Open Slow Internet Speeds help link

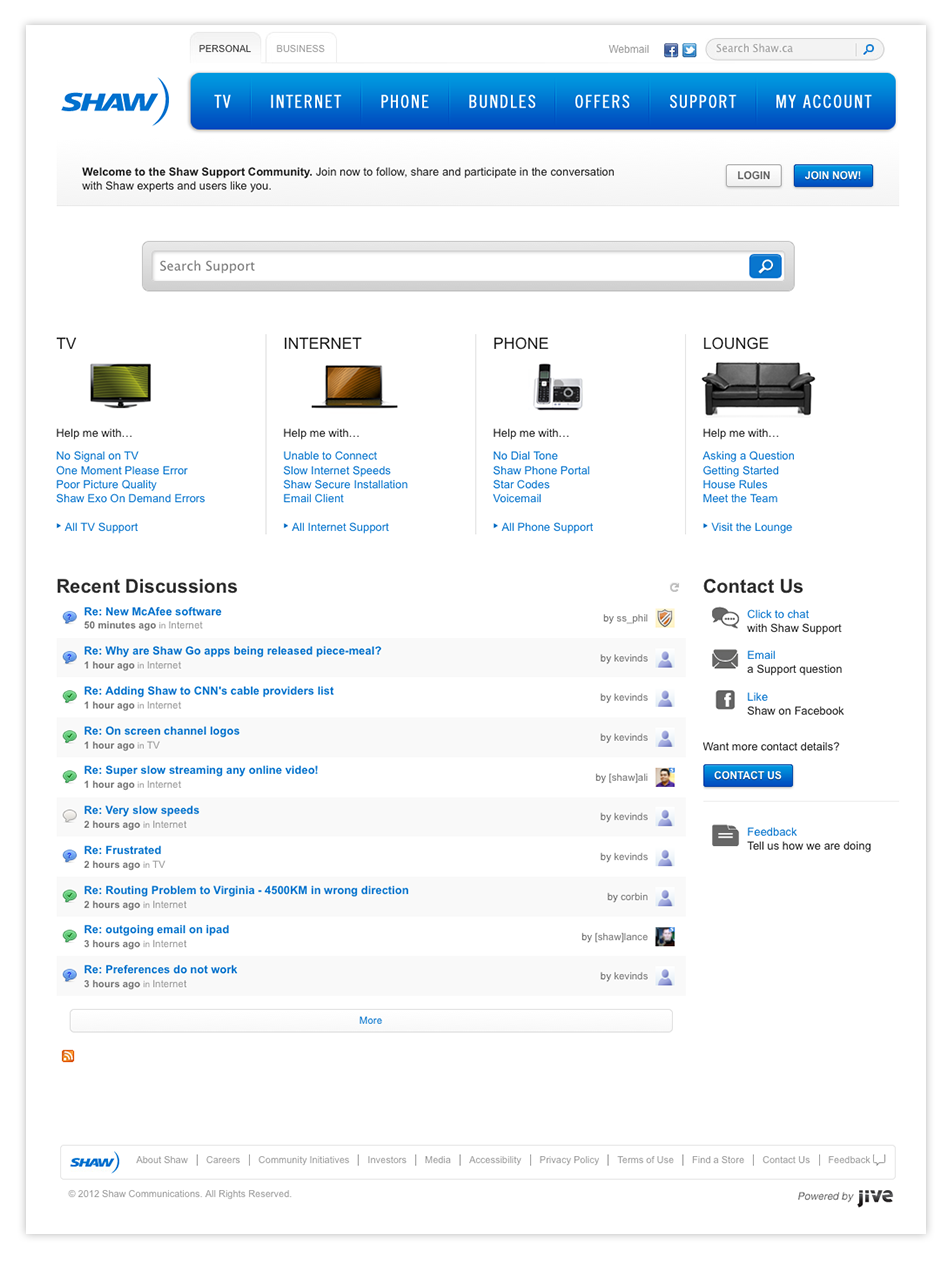(337, 470)
